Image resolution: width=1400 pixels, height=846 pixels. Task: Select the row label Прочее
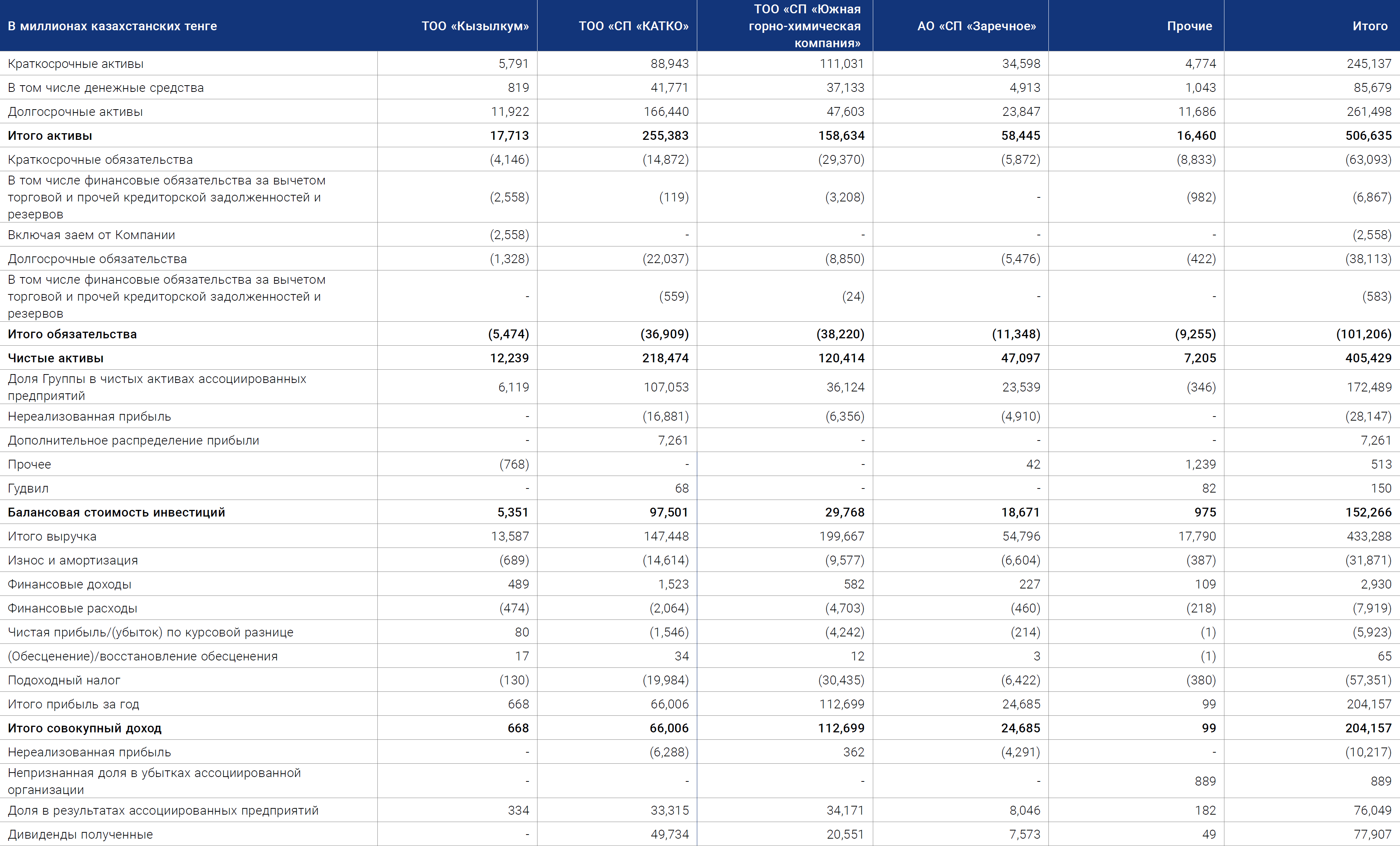coord(30,464)
